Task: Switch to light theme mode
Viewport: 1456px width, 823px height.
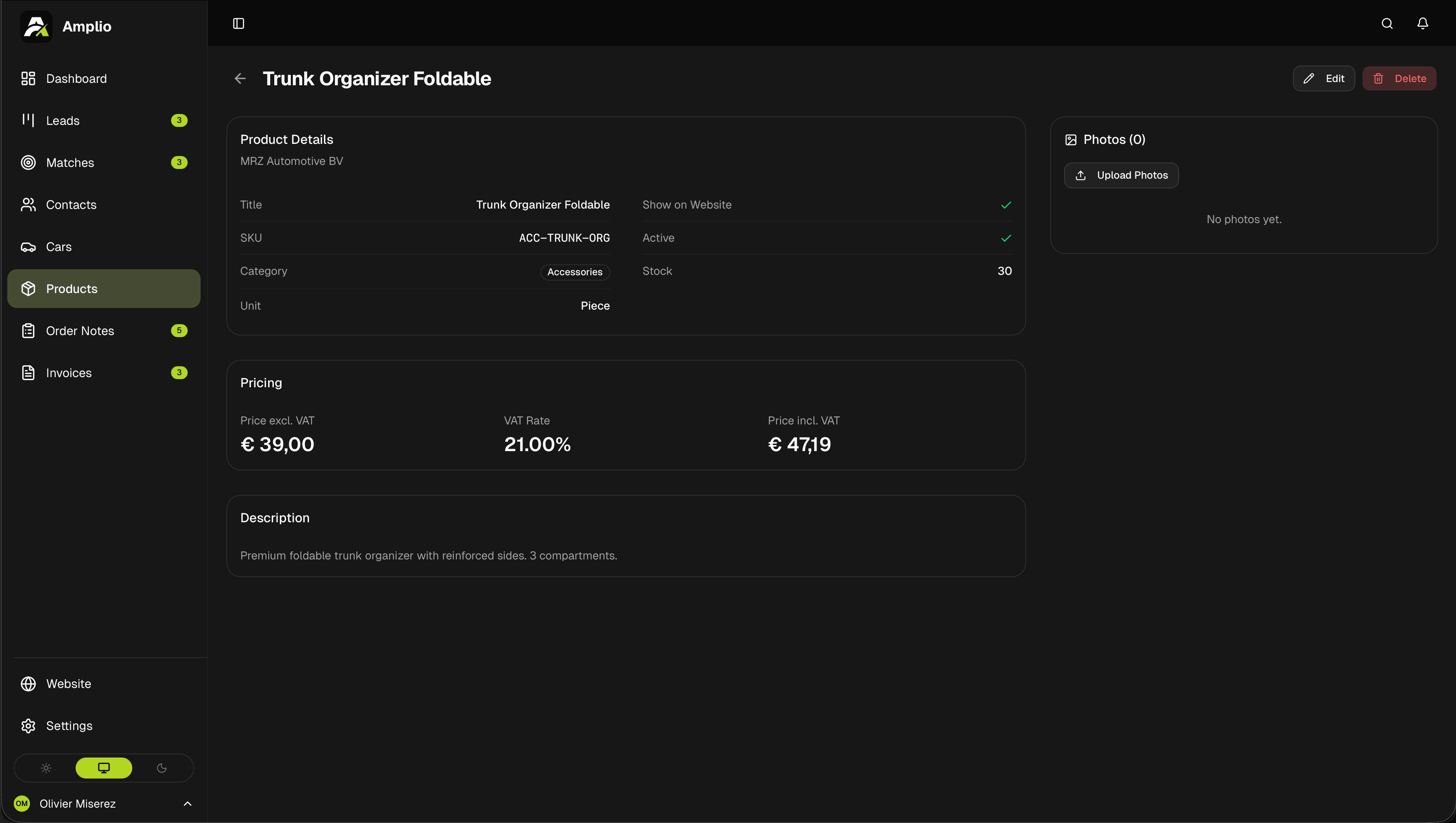Action: click(x=47, y=768)
